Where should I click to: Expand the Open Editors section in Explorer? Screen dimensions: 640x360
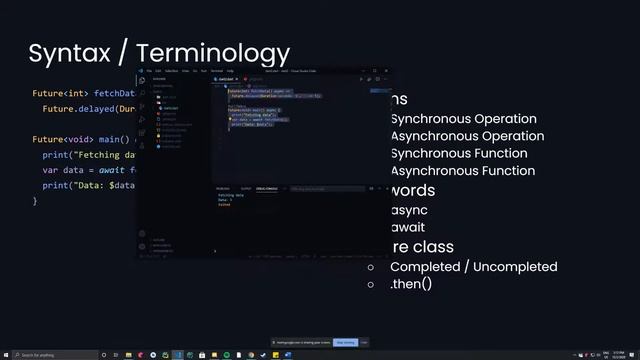coord(162,86)
